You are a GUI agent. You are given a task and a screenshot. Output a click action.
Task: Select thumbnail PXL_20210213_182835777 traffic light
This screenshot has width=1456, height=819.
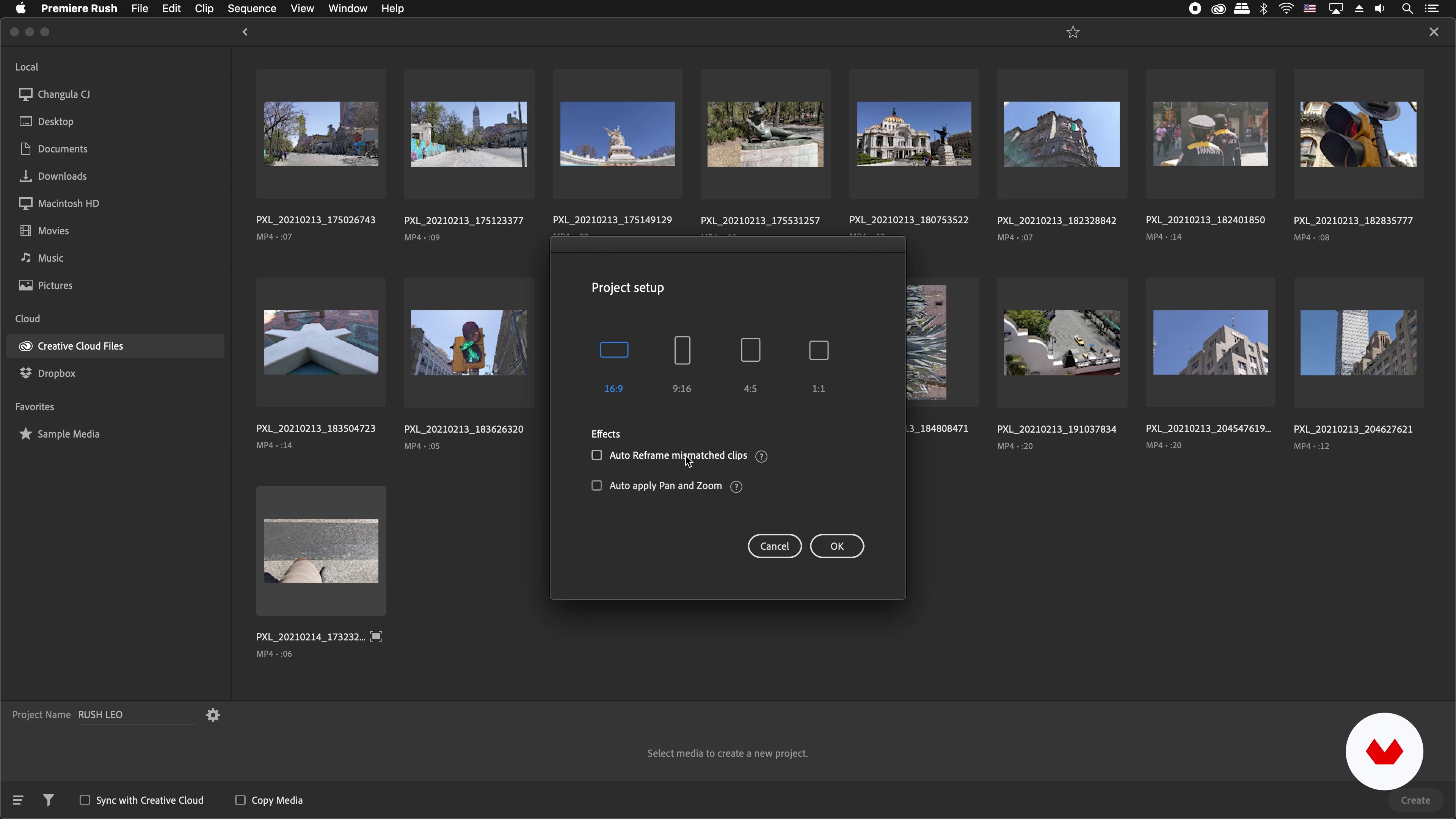(1359, 134)
